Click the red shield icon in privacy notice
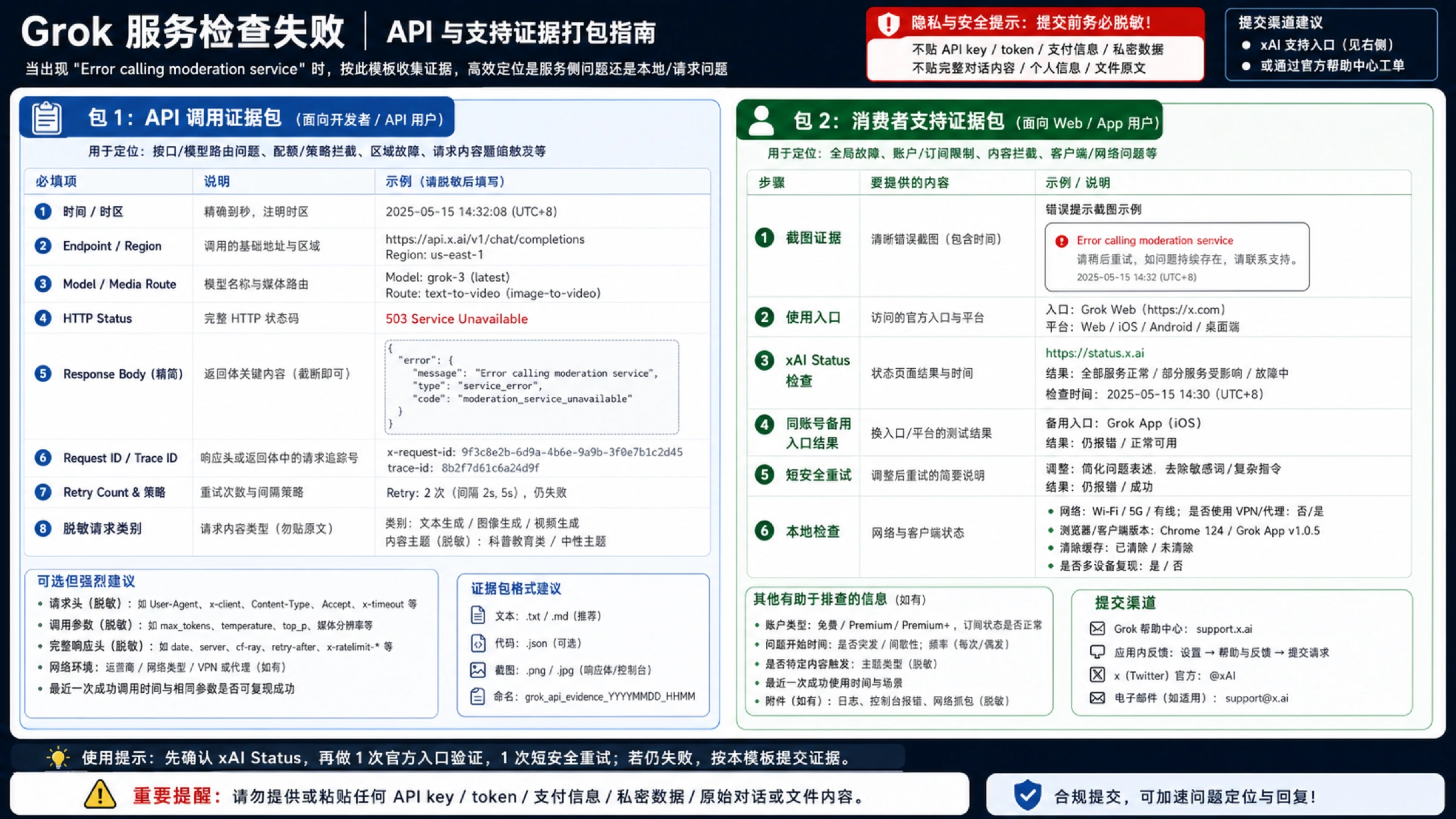Screen dimensions: 1456x819 pos(889,24)
